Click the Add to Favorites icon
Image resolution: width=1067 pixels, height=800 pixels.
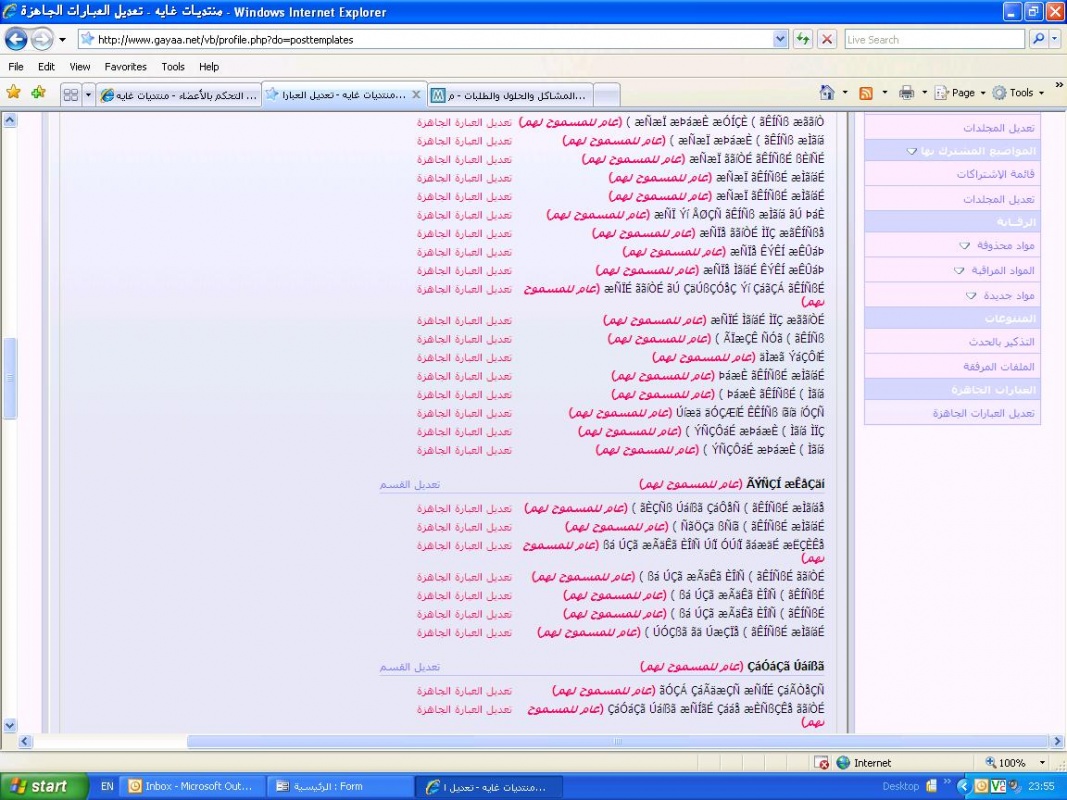(x=38, y=93)
